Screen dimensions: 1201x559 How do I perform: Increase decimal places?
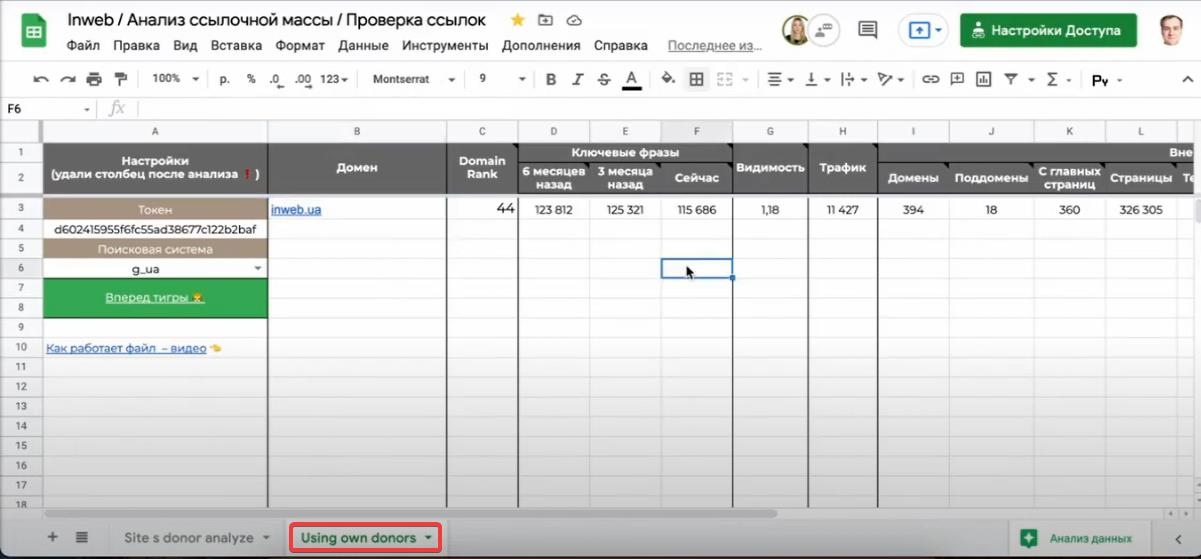click(x=303, y=79)
